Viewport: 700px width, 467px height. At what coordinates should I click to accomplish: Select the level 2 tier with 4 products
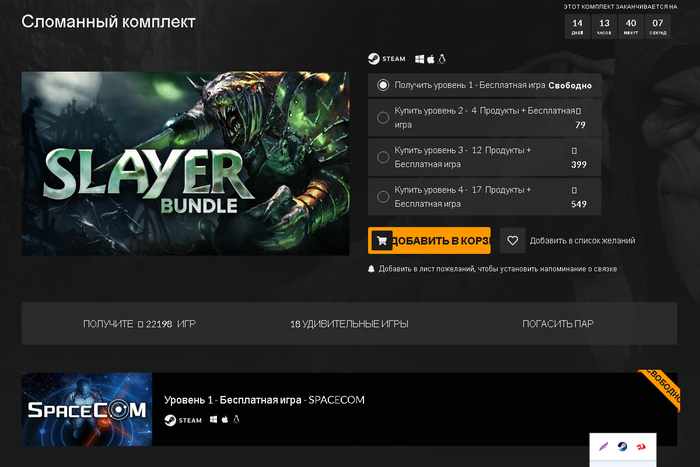coord(383,118)
